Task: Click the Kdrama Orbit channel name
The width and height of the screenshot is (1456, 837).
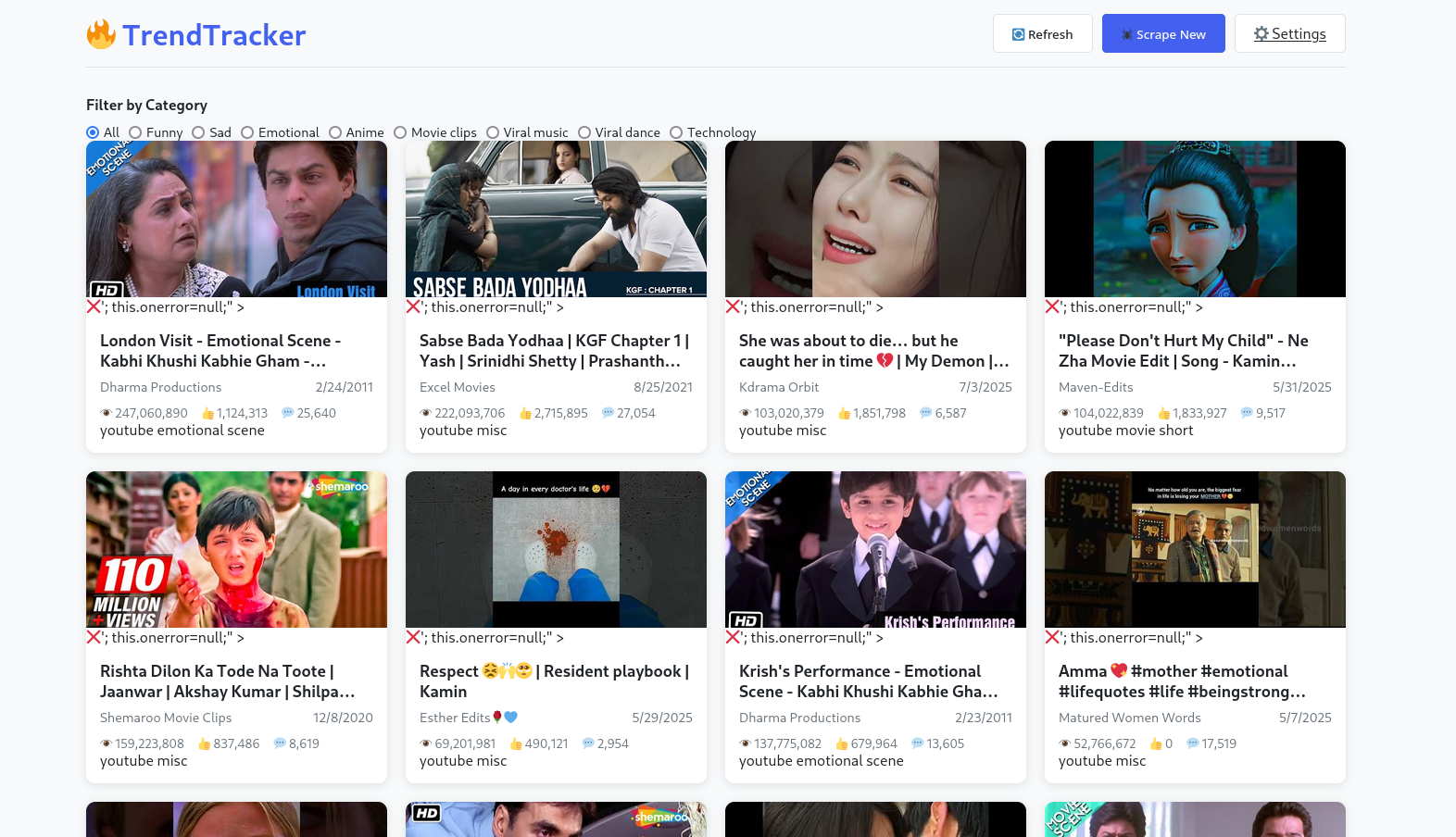Action: (x=779, y=387)
